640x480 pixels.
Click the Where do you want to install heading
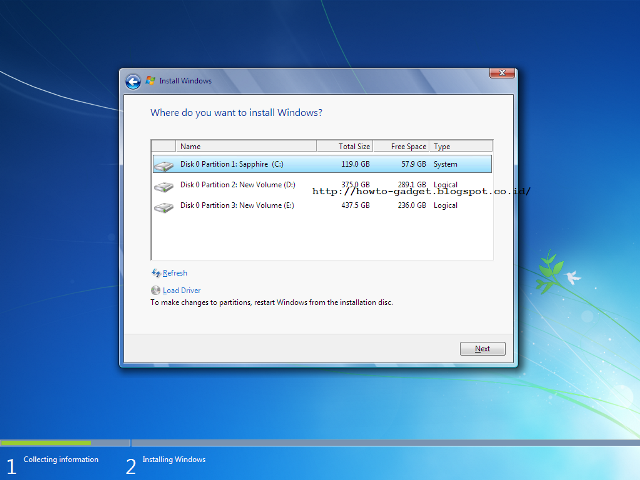click(x=236, y=113)
